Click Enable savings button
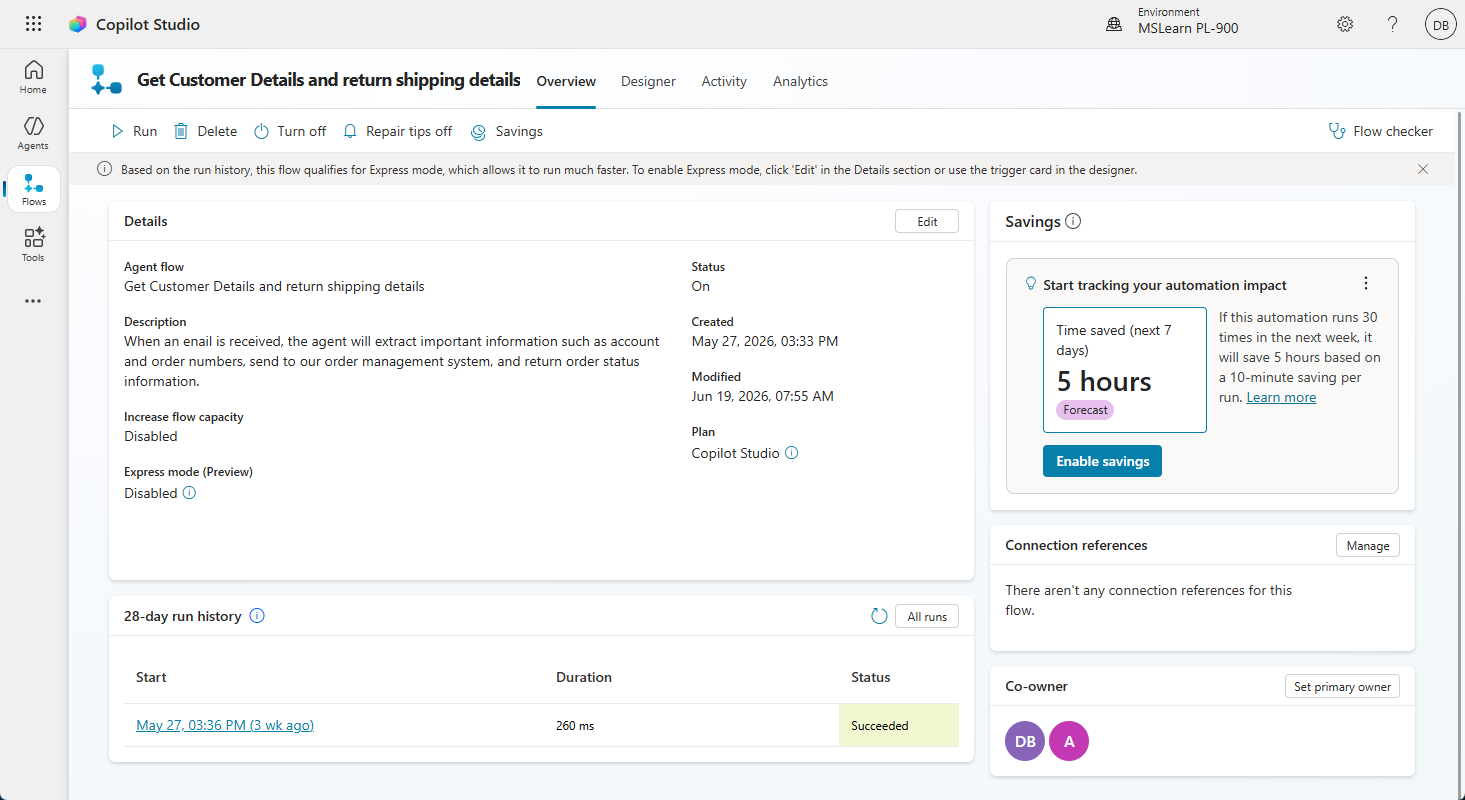 (1102, 461)
